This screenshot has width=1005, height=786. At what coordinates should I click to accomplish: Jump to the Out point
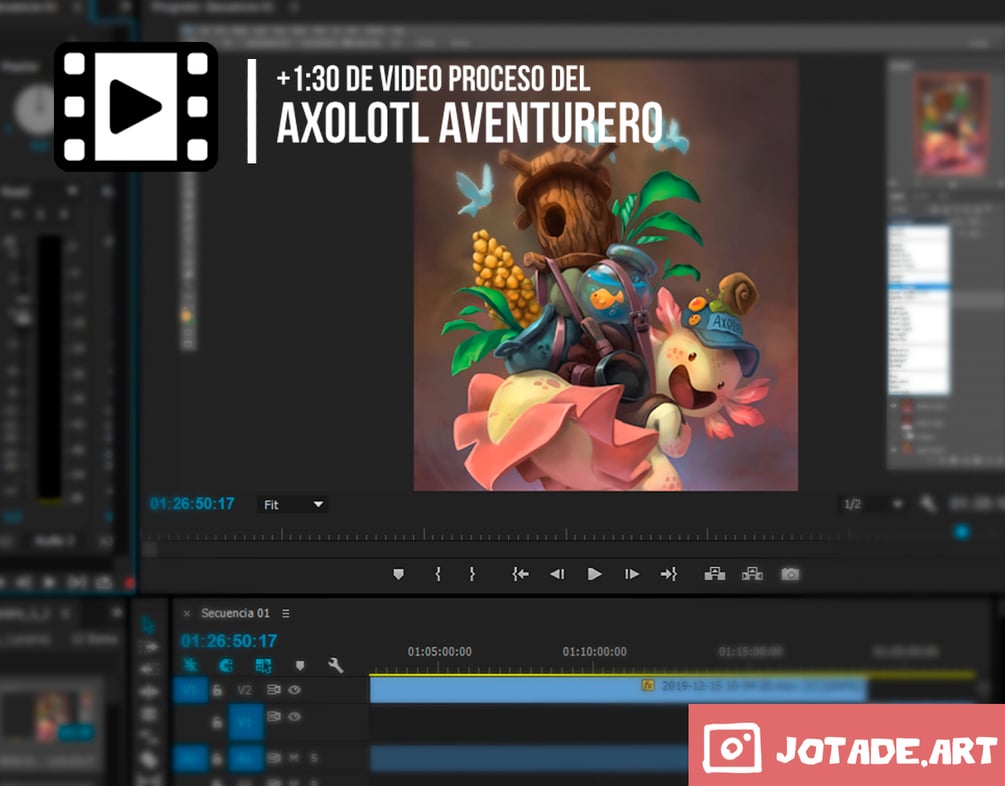click(x=669, y=574)
